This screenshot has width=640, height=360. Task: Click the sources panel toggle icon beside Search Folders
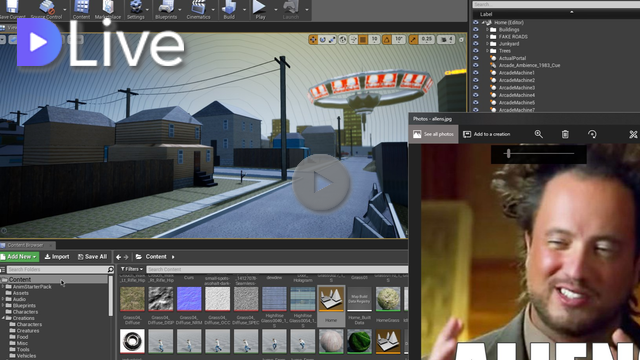[3, 269]
